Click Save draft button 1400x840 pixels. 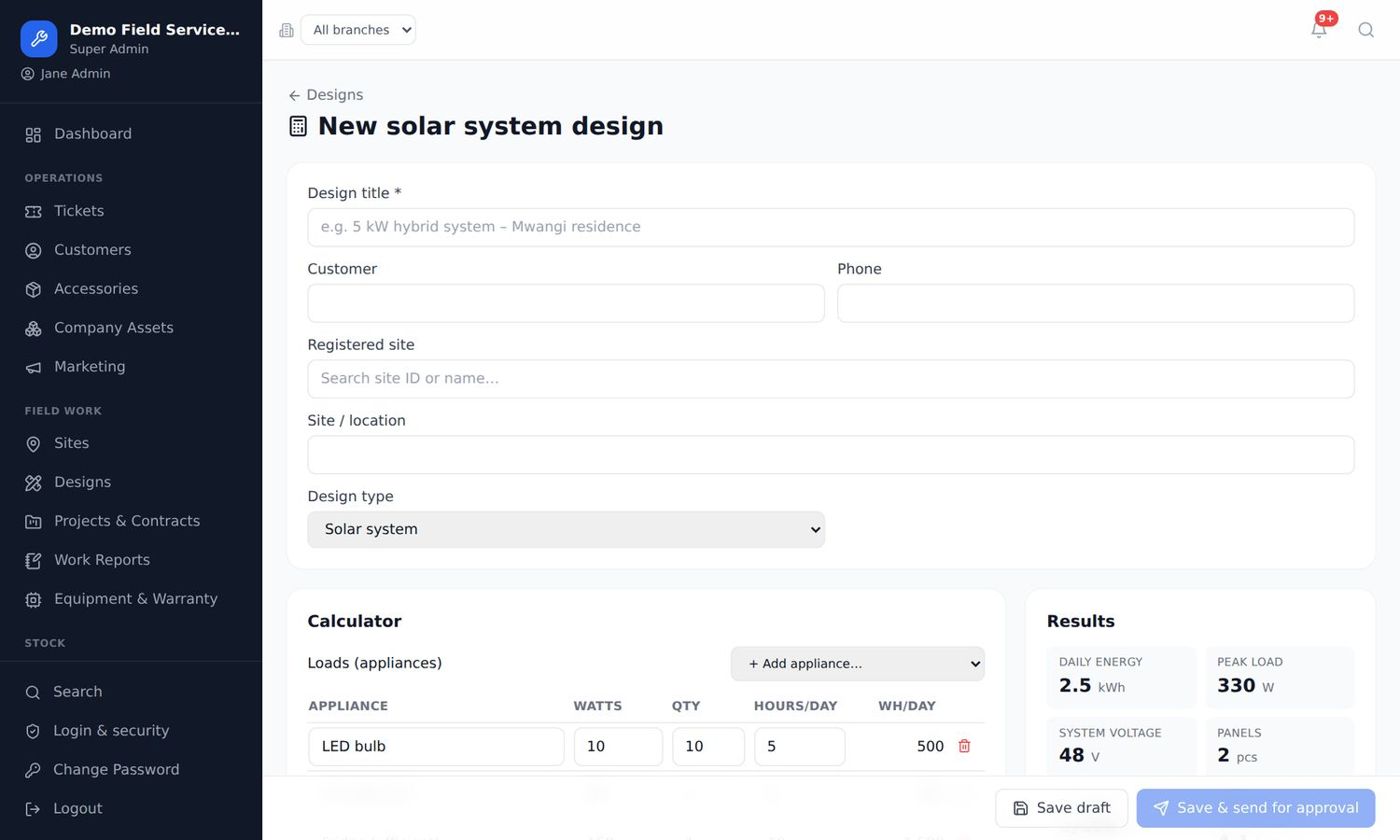[1061, 808]
